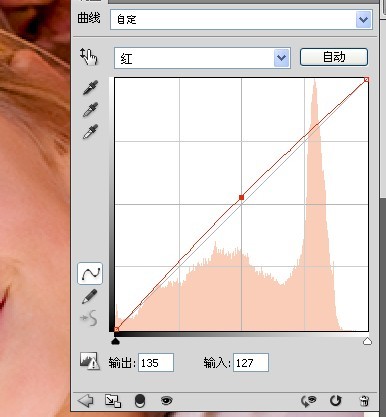Image resolution: width=386 pixels, height=417 pixels.
Task: Select the edit points curve tool
Action: [x=90, y=273]
